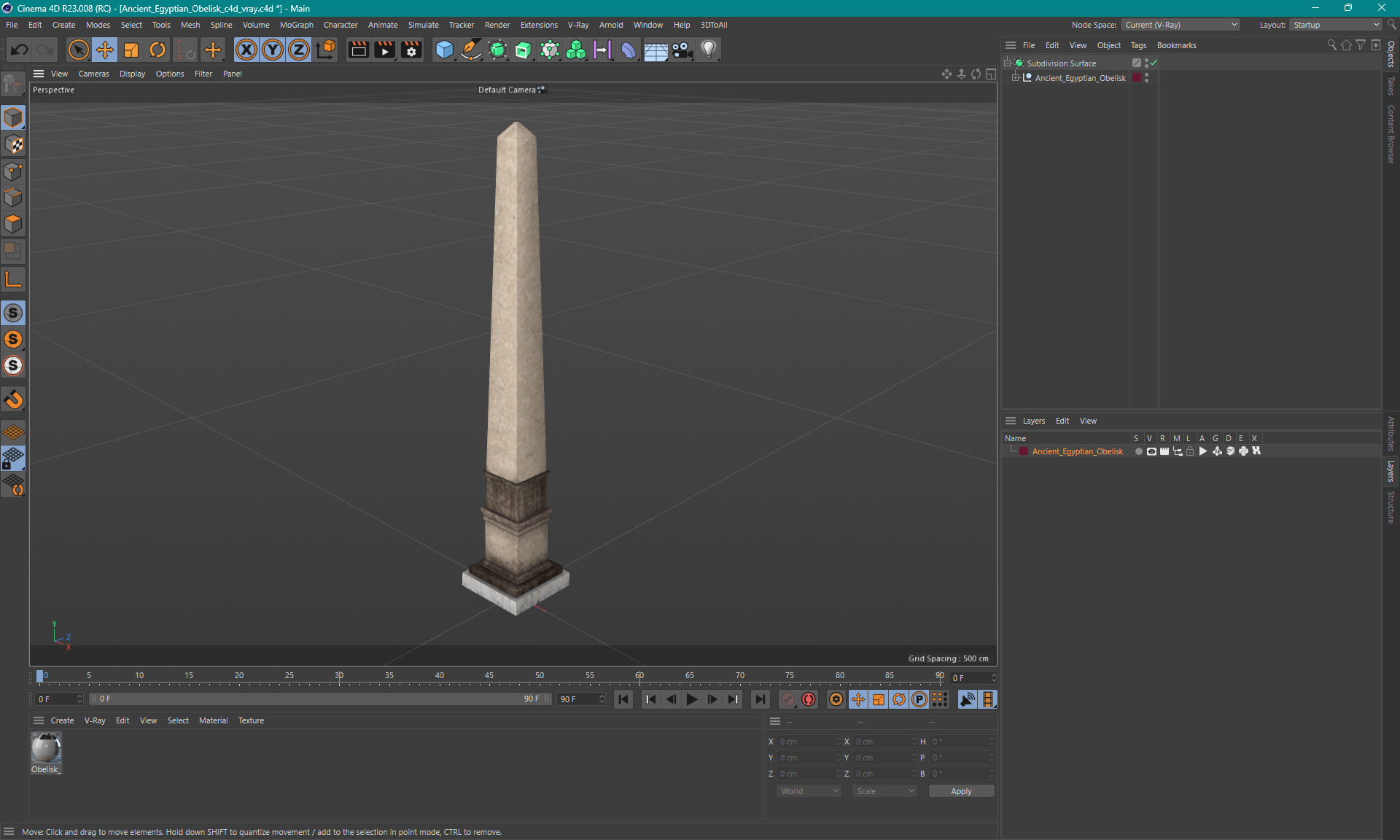This screenshot has width=1400, height=840.
Task: Activate the Rotate tool
Action: tap(157, 50)
